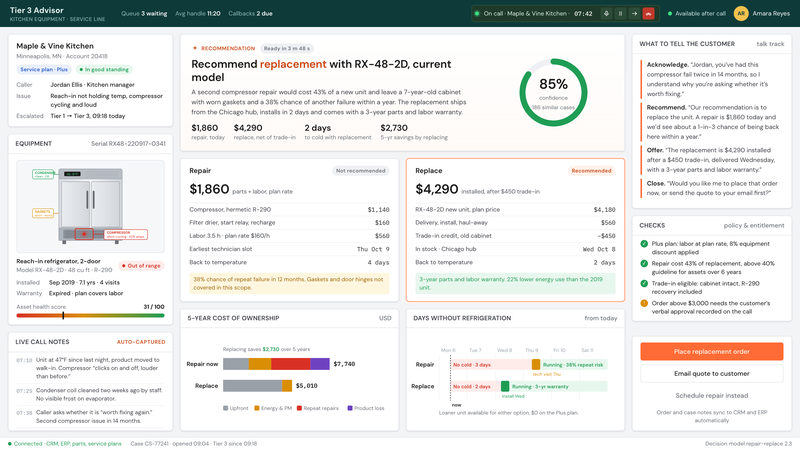Viewport: 800px width, 450px height.
Task: Click Callbacks 2 due in header
Action: [x=251, y=14]
